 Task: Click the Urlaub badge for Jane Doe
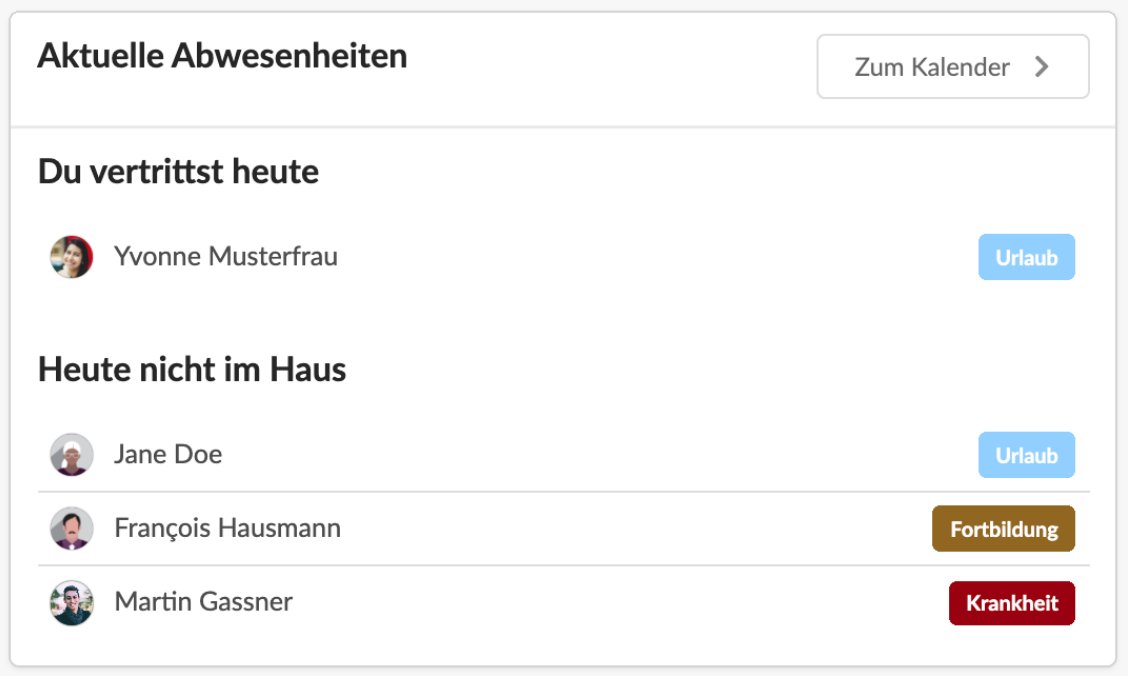(x=1027, y=455)
